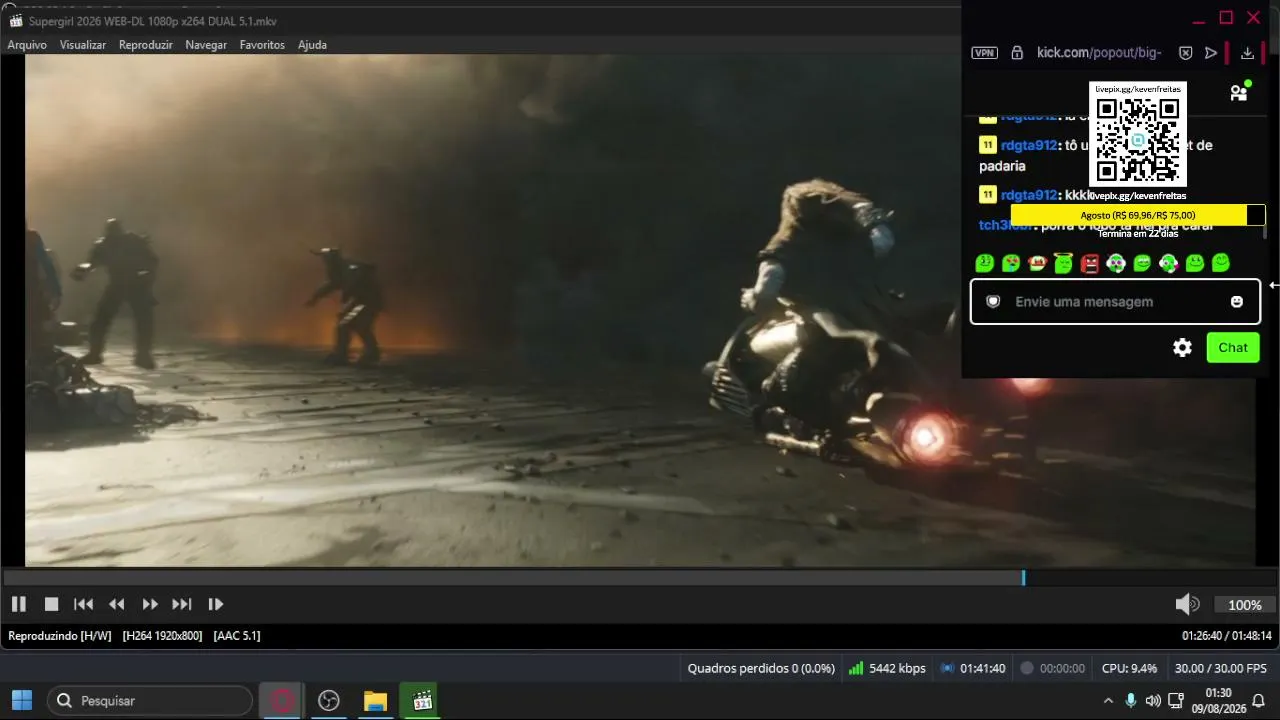Open the browser downloads icon
This screenshot has width=1280, height=720.
tap(1247, 53)
